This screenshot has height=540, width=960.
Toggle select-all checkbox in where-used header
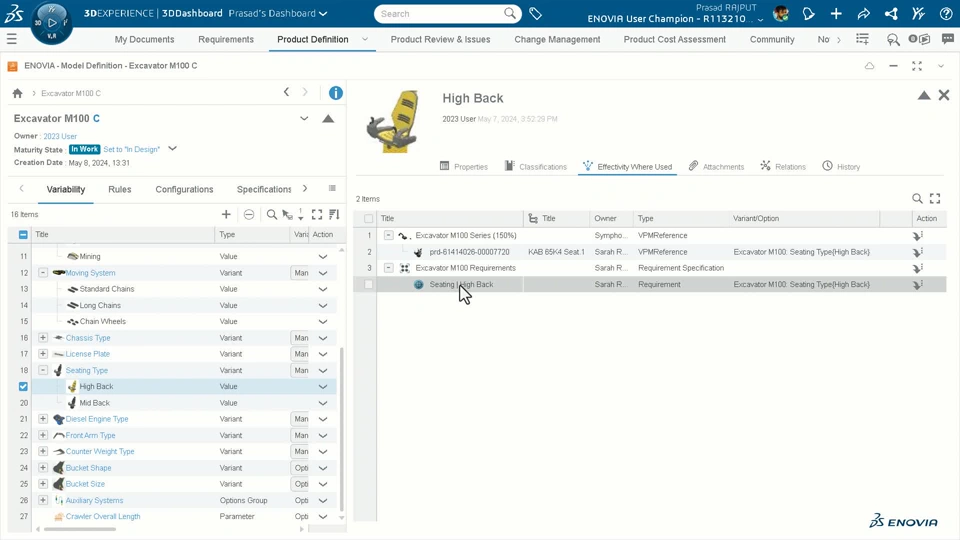[x=369, y=219]
